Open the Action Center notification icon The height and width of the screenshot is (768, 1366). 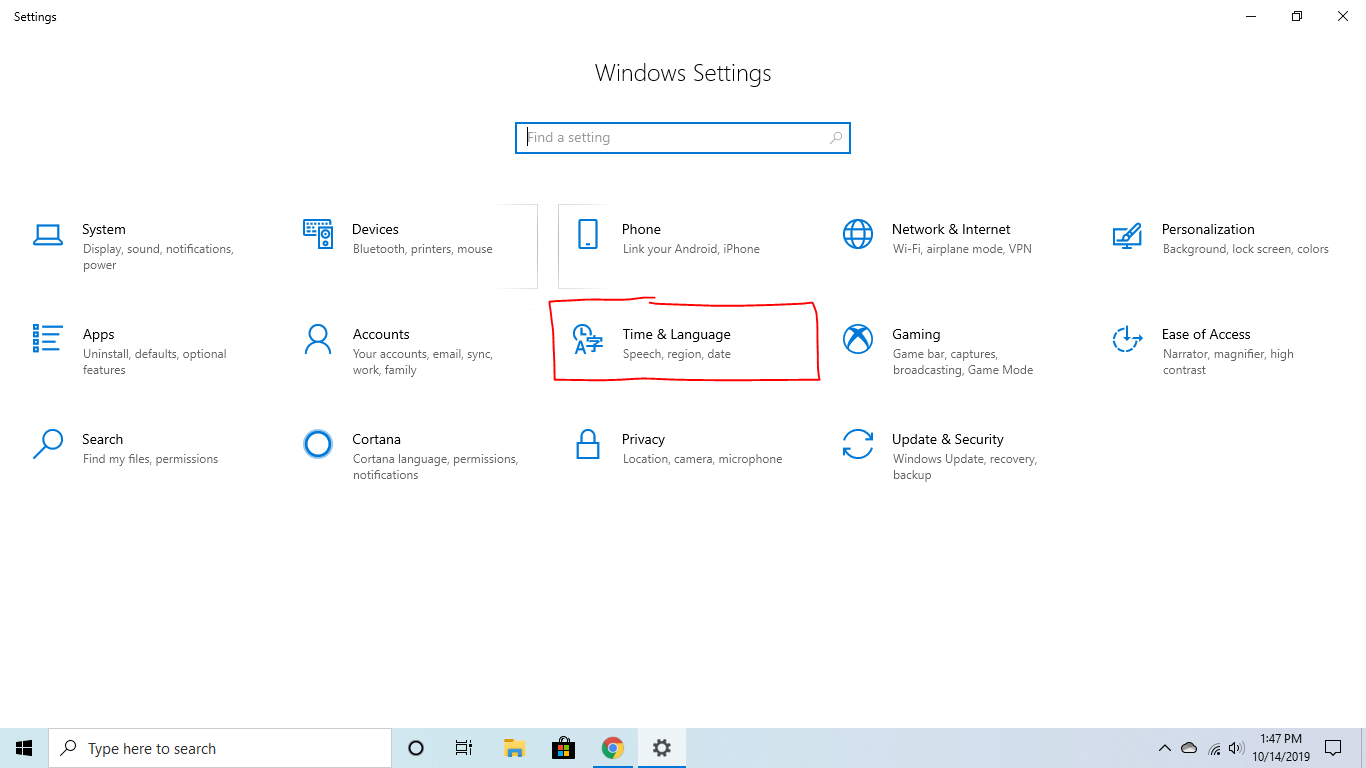pyautogui.click(x=1332, y=748)
